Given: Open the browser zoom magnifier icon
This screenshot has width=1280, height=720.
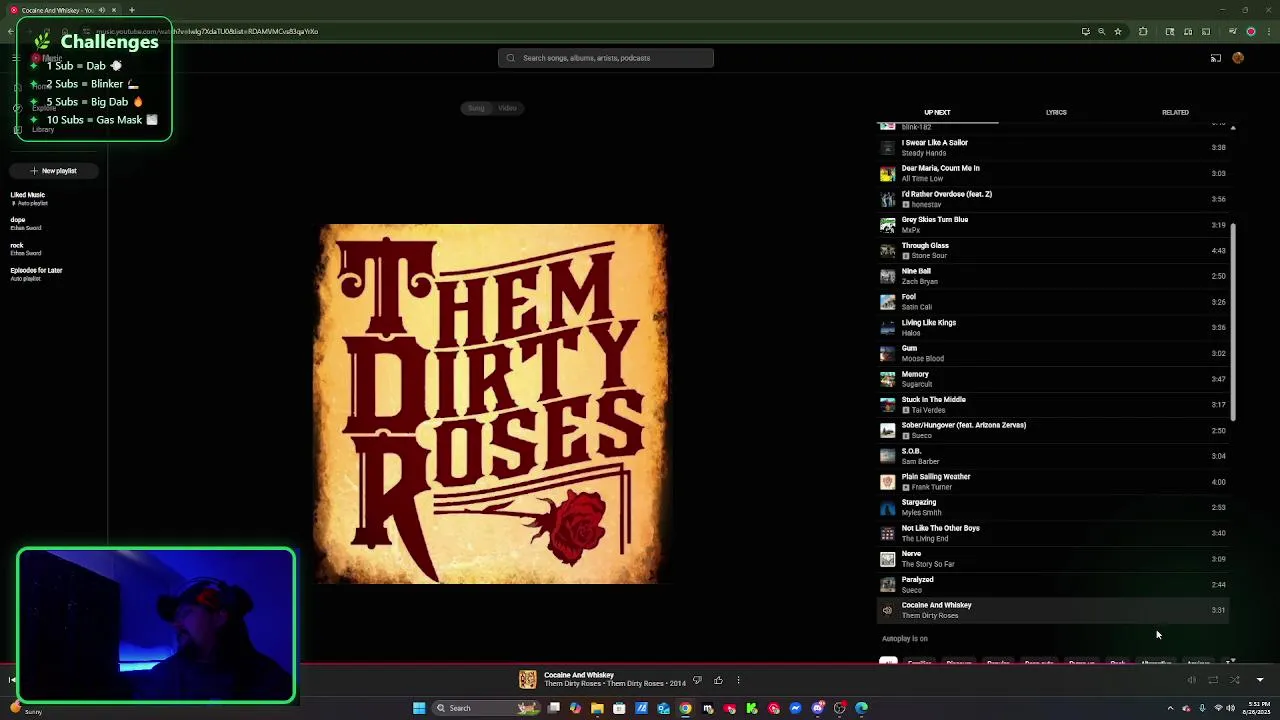Looking at the screenshot, I should click(x=1102, y=31).
